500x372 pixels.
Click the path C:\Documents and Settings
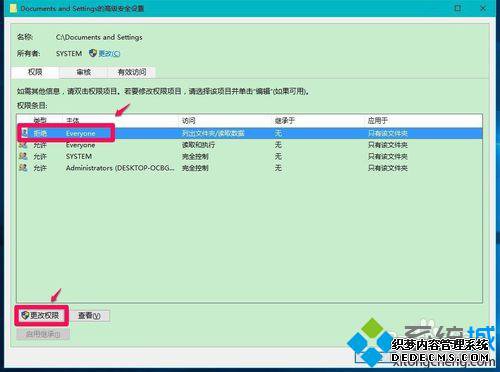pos(99,37)
